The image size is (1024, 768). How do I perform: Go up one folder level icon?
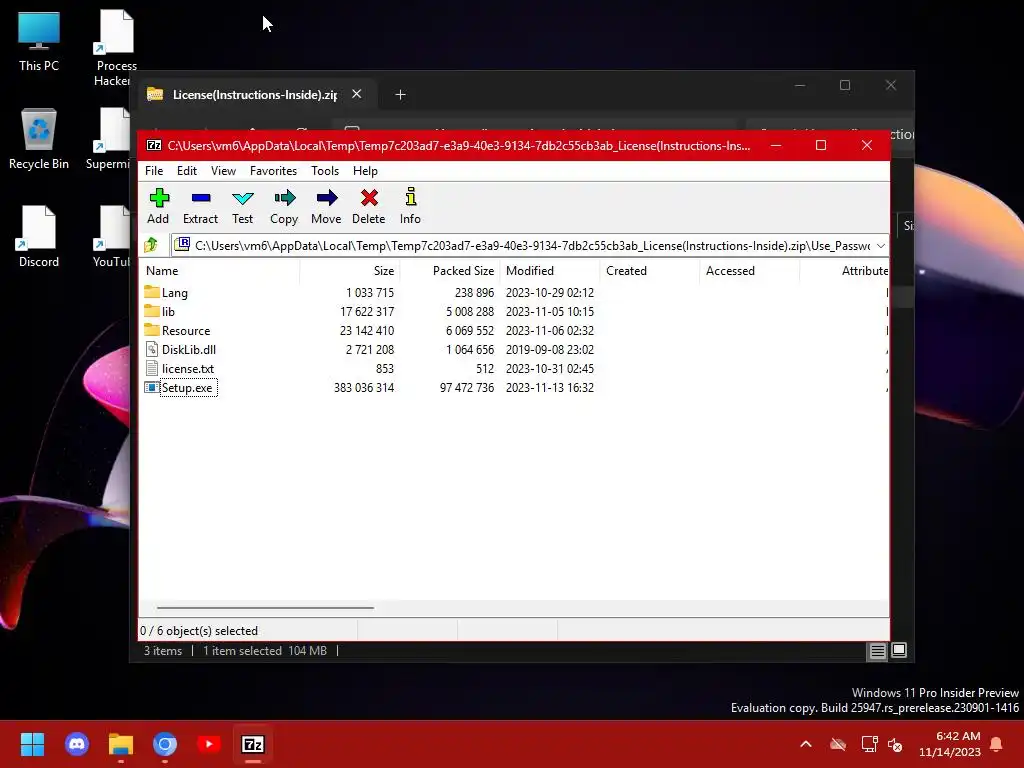tap(152, 245)
